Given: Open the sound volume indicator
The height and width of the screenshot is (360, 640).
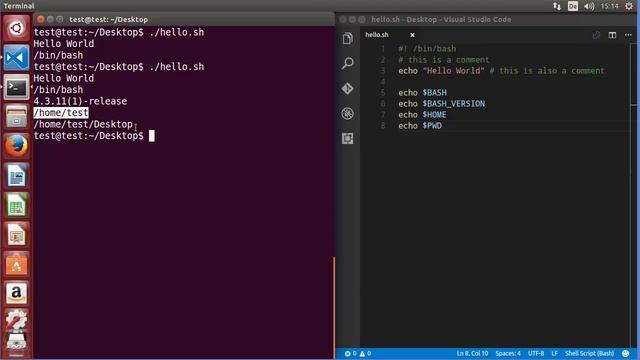Looking at the screenshot, I should click(589, 6).
